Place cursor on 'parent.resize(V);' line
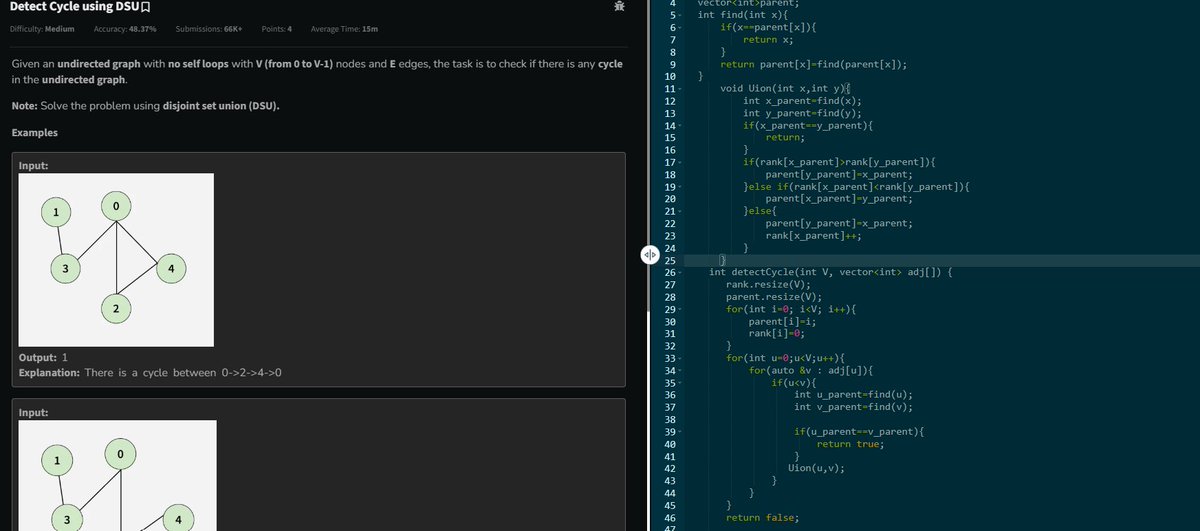The width and height of the screenshot is (1200, 531). click(x=774, y=297)
